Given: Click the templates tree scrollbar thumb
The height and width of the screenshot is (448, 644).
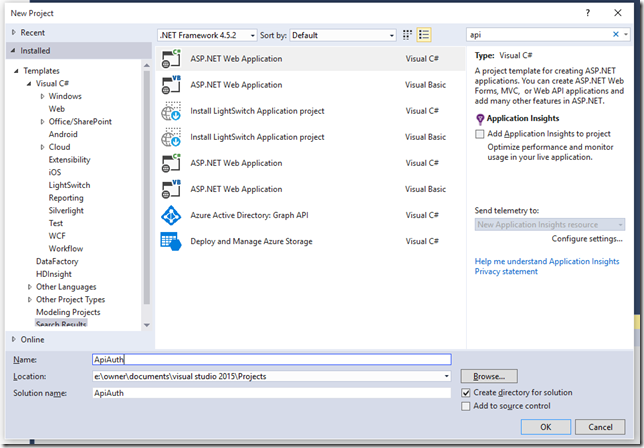Looking at the screenshot, I should tap(147, 188).
